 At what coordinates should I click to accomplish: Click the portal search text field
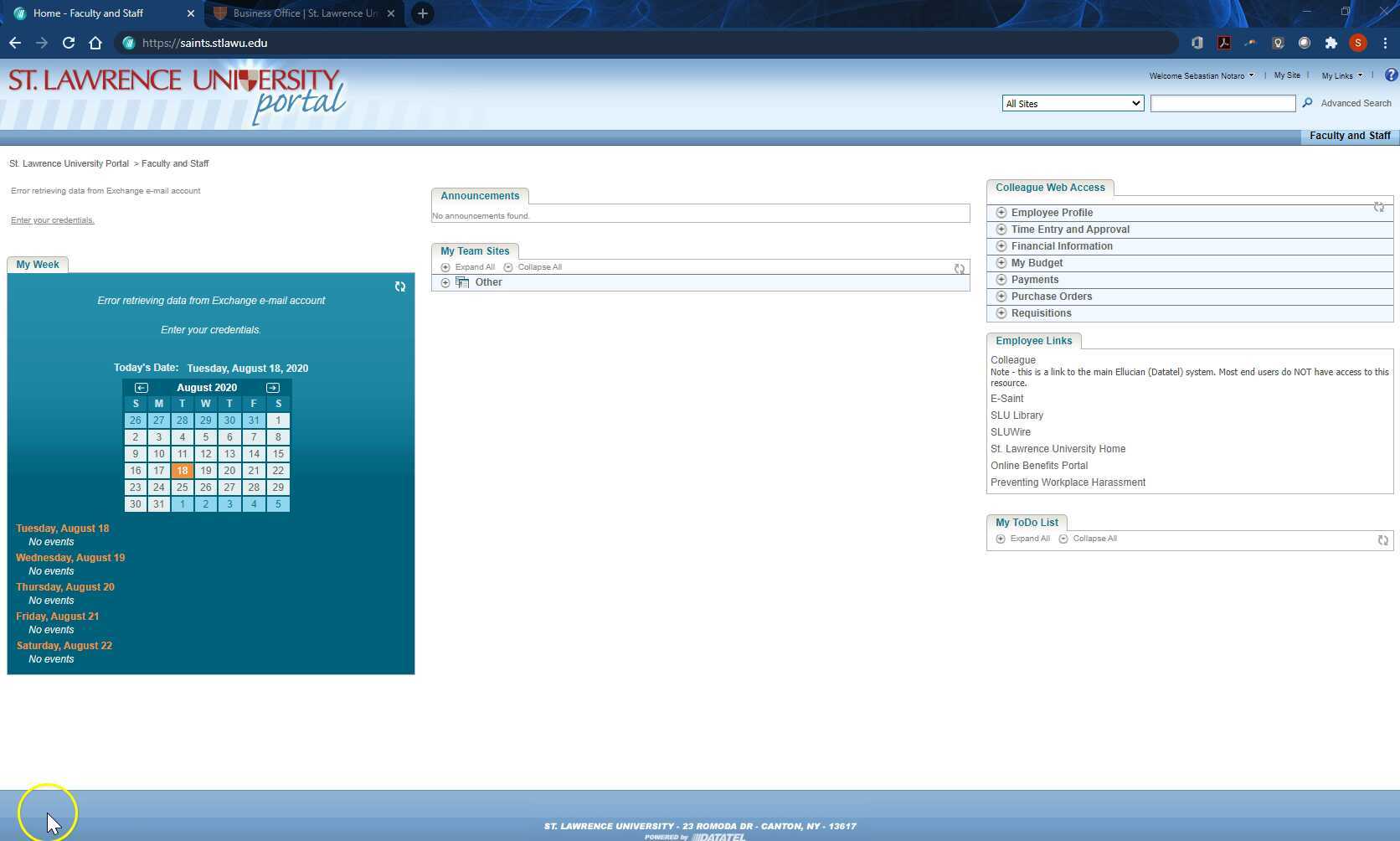point(1222,104)
